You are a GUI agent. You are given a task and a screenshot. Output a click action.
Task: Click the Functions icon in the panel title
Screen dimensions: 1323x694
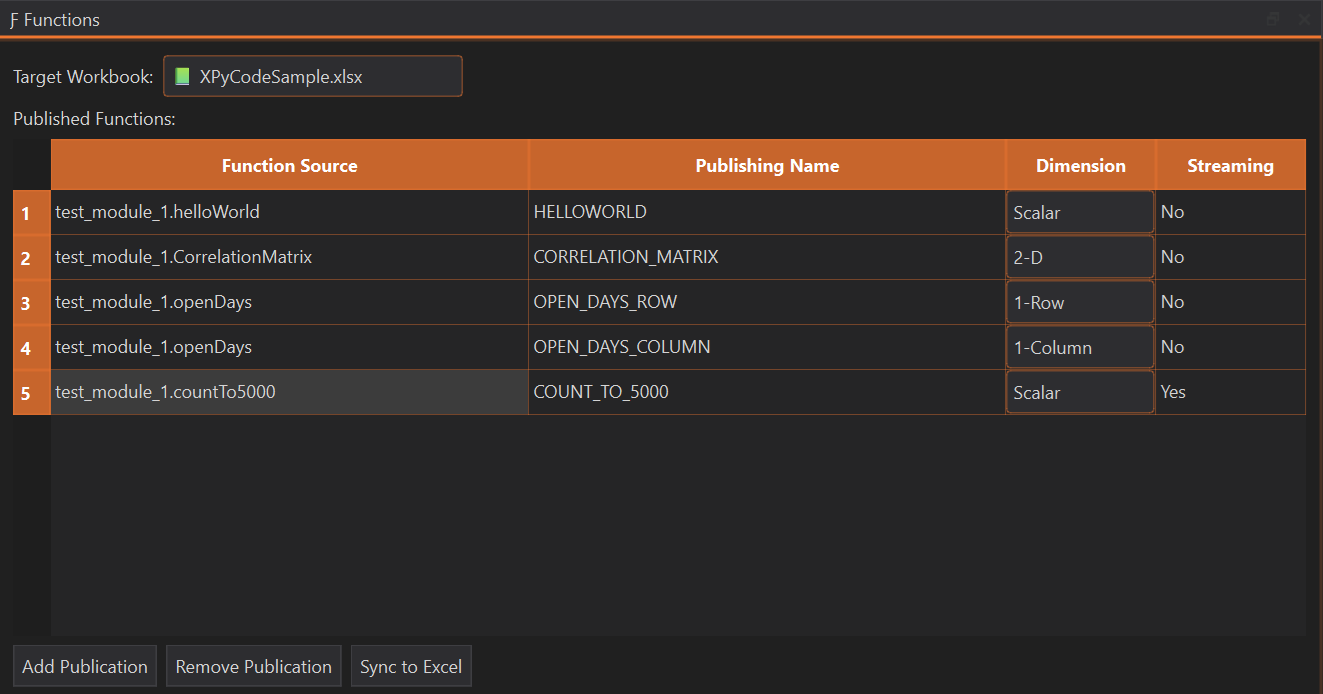click(13, 20)
